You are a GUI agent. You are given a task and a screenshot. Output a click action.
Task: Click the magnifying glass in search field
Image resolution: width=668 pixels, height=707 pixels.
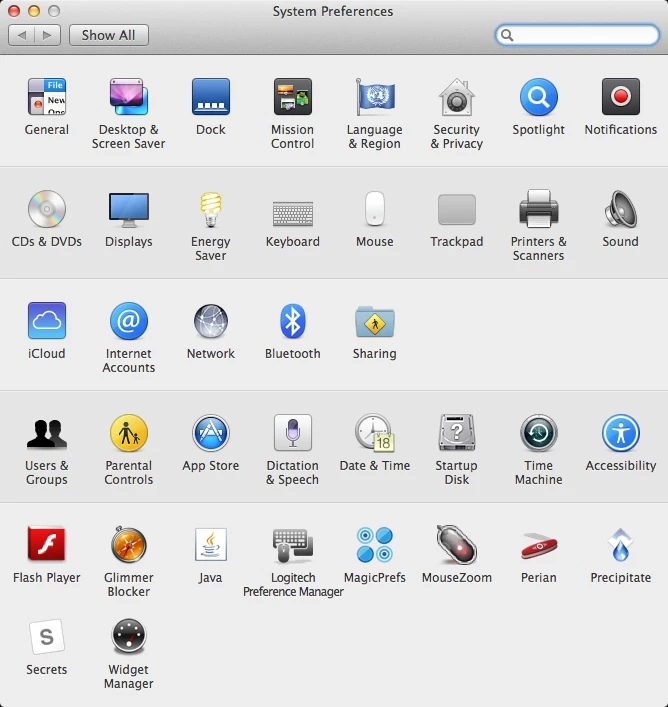coord(507,35)
